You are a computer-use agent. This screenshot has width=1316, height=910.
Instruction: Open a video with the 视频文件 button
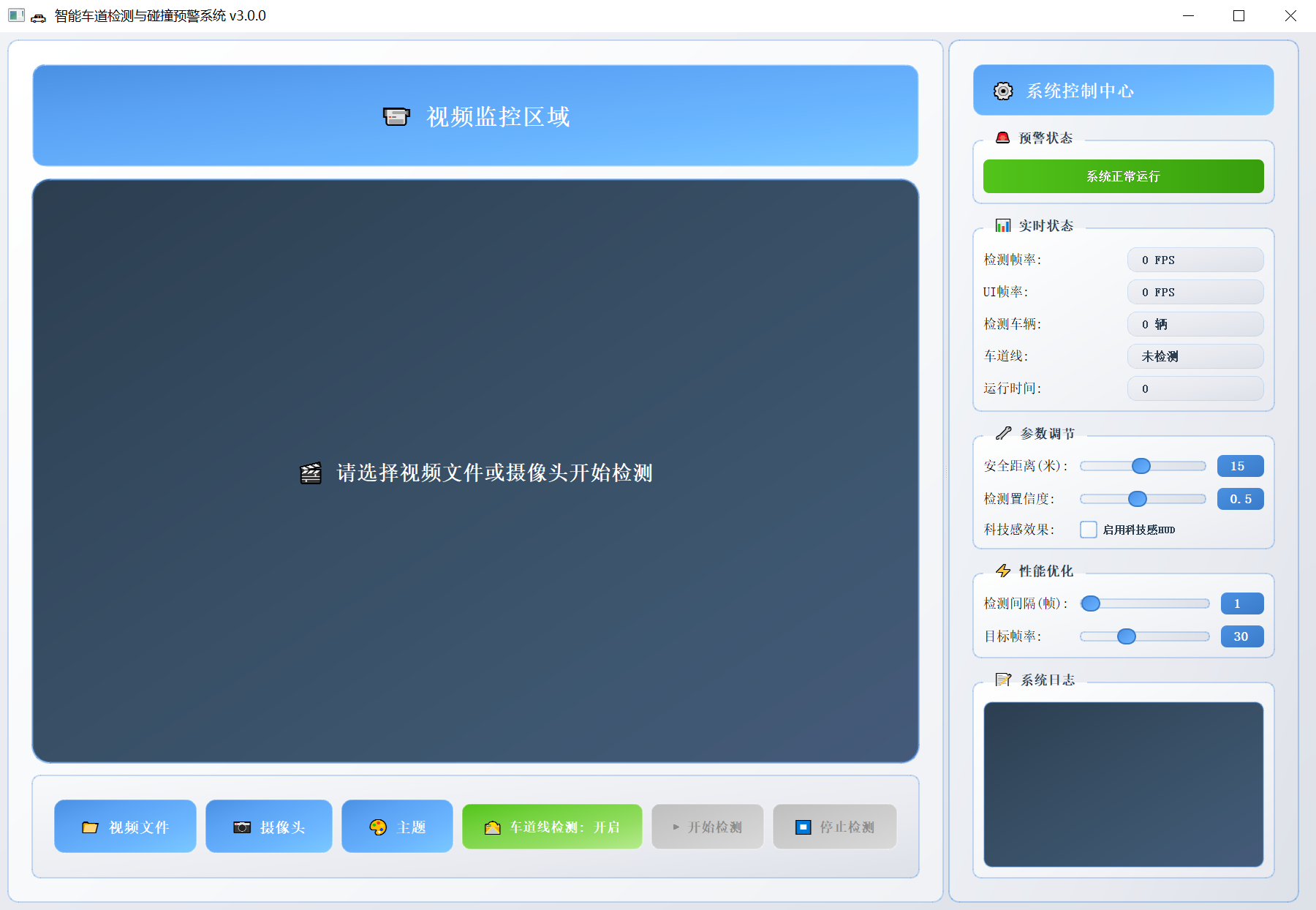[x=125, y=826]
